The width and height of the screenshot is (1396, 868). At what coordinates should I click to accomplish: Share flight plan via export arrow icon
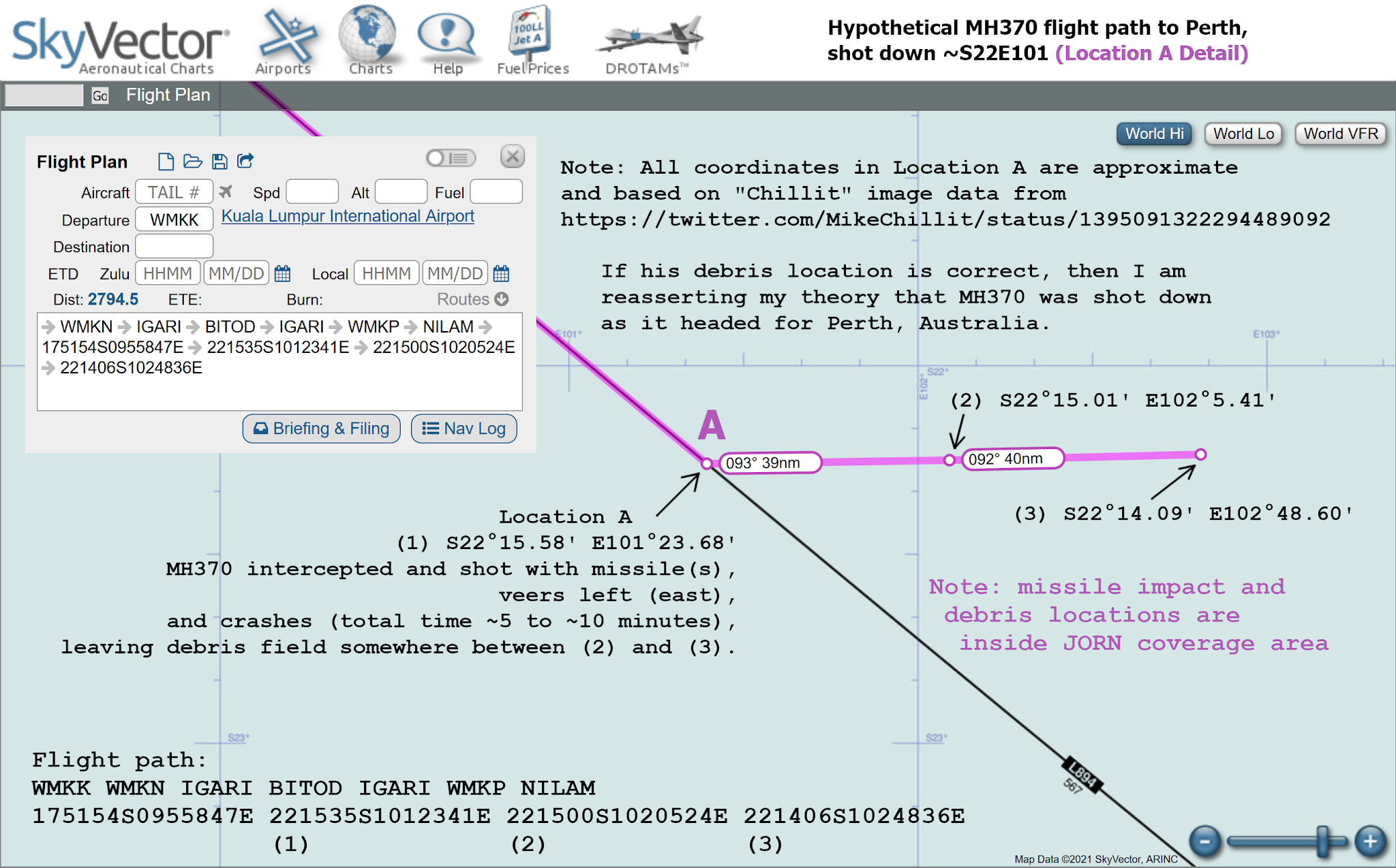pos(245,161)
